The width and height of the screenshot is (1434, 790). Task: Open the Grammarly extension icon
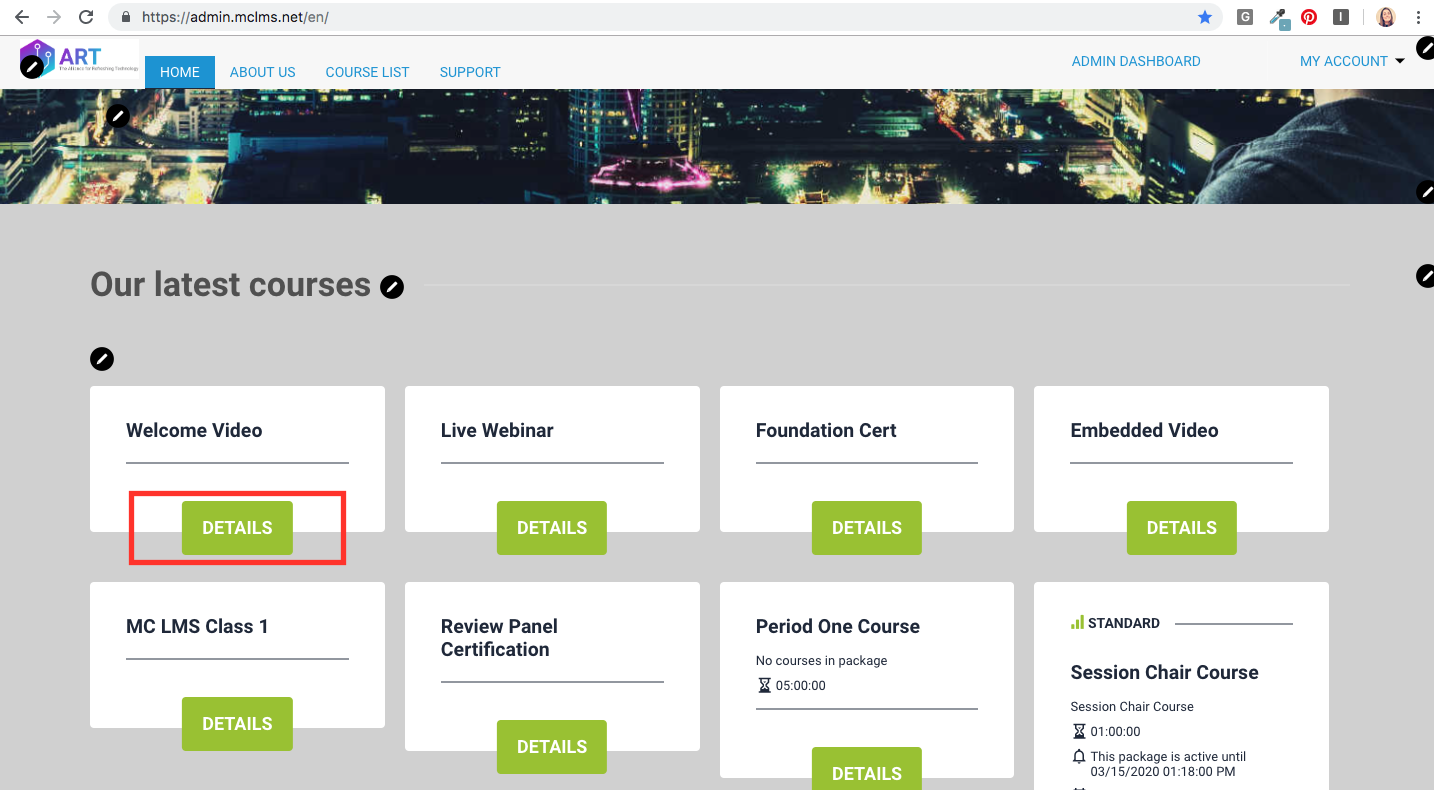tap(1244, 16)
